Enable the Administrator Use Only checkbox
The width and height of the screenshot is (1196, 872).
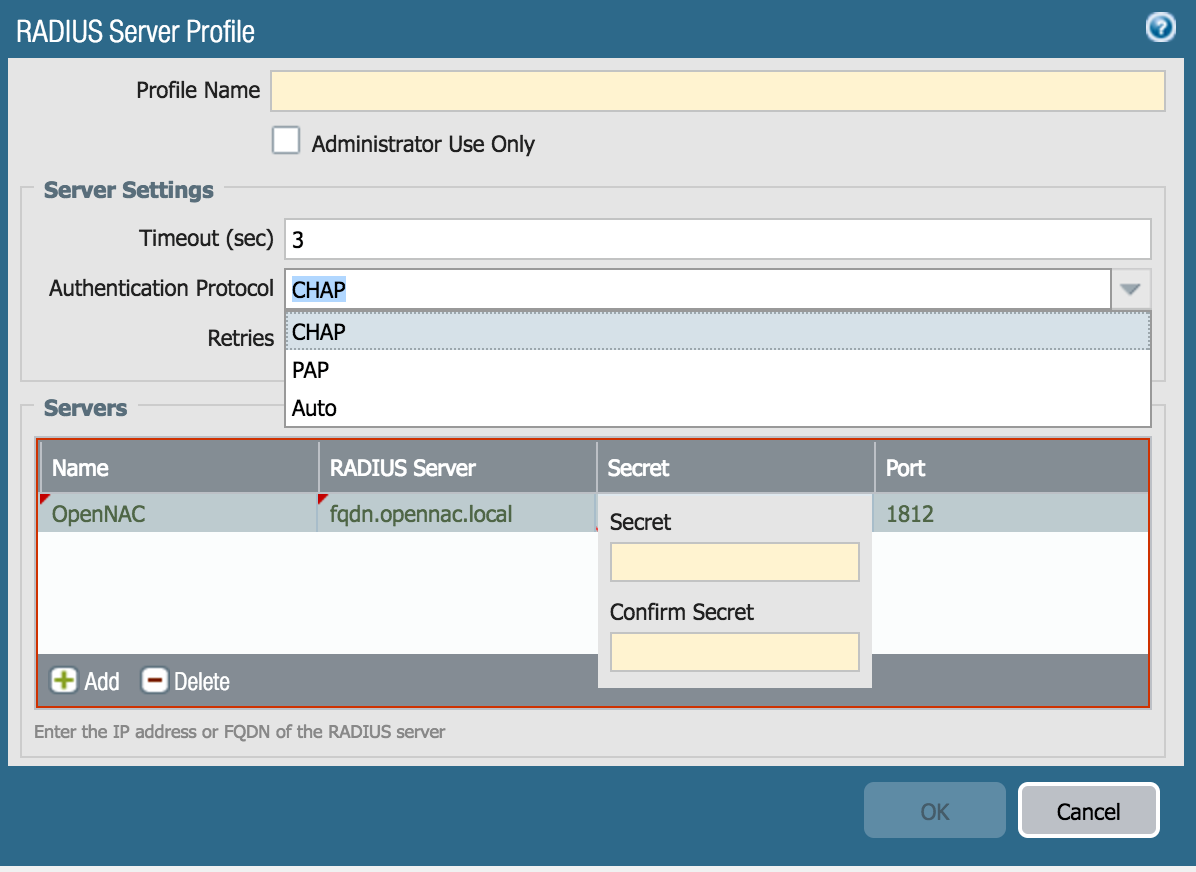coord(287,141)
